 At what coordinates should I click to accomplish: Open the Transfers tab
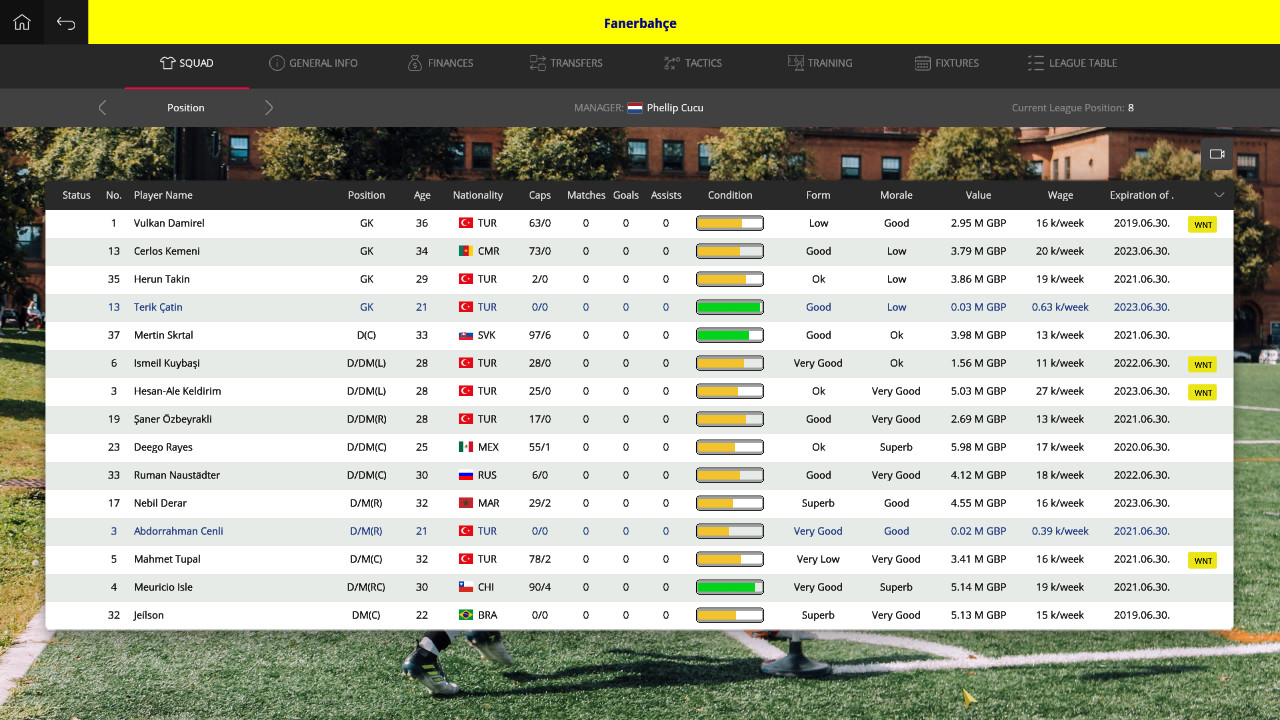(x=566, y=63)
